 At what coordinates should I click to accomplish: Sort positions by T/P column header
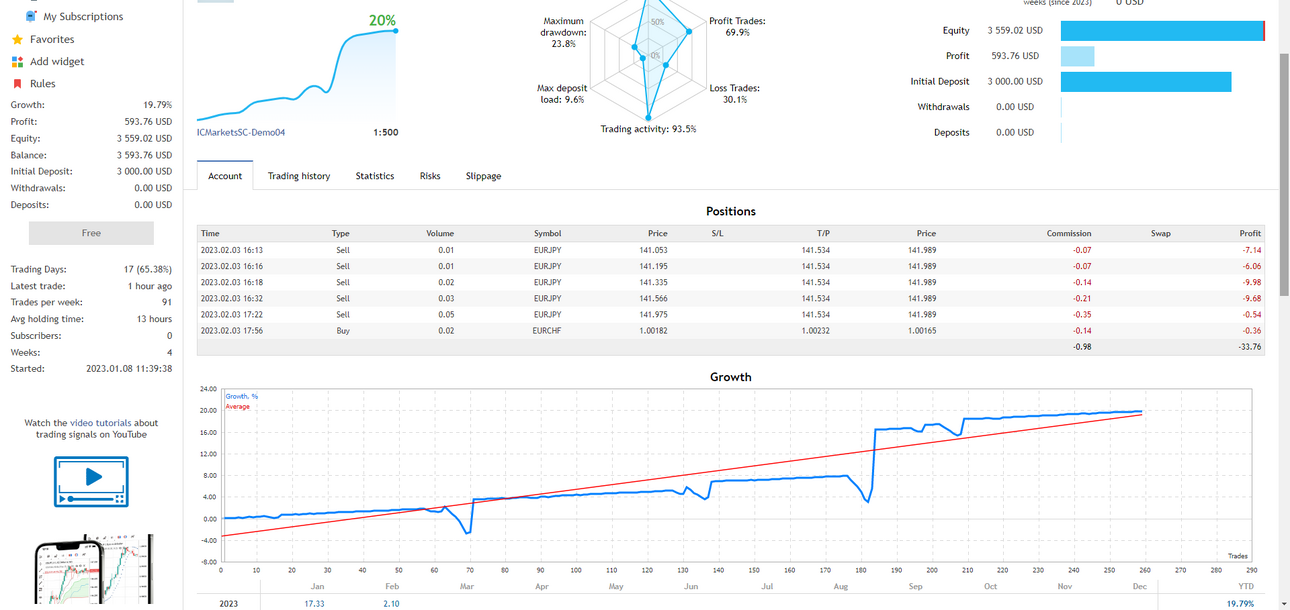(x=823, y=233)
